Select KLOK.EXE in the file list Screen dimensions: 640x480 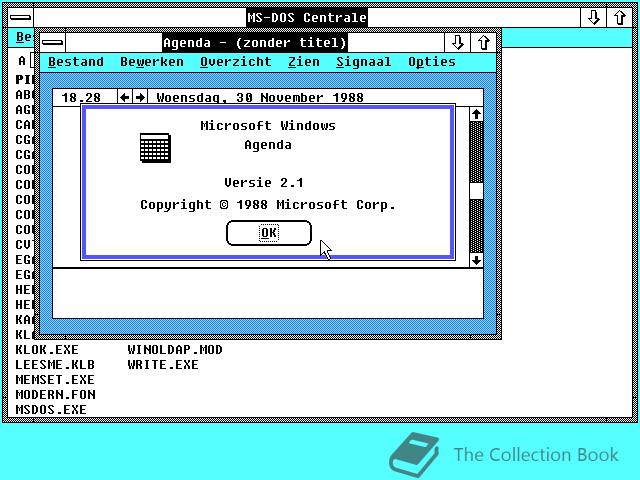tap(47, 350)
